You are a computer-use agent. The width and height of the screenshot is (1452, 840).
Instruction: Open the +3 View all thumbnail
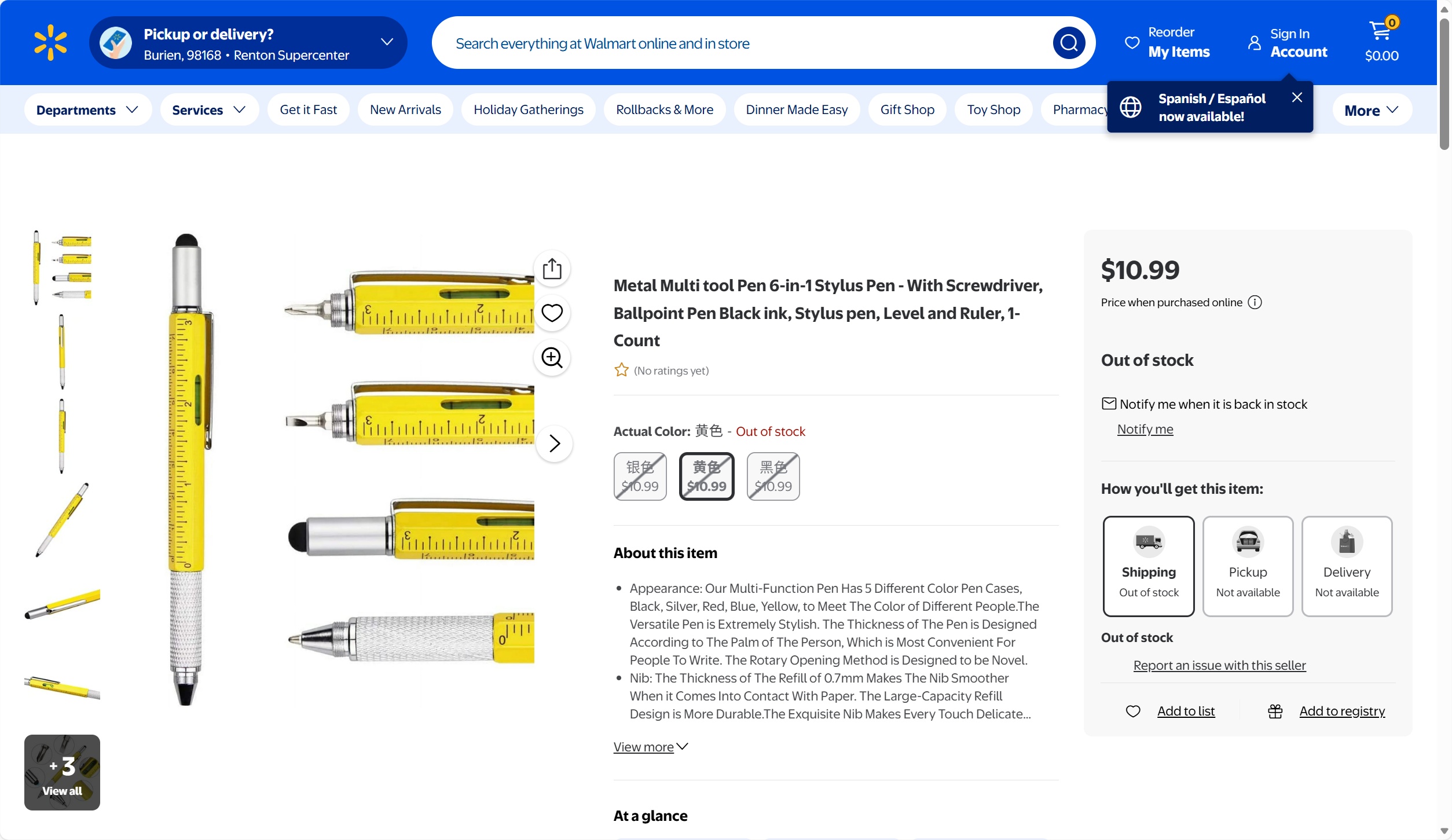point(62,772)
